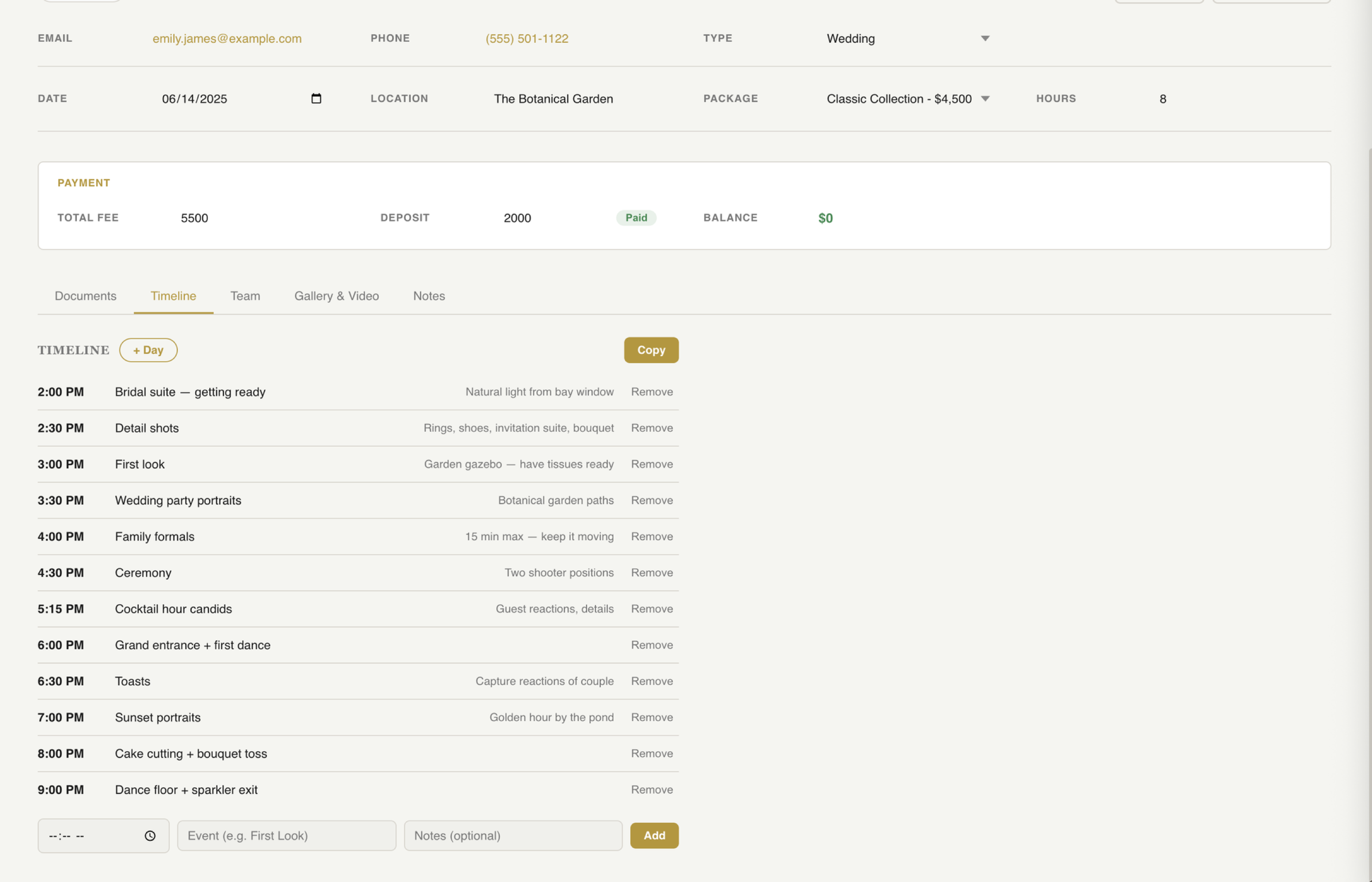The width and height of the screenshot is (1372, 882).
Task: Remove the Ceremony event
Action: click(x=652, y=572)
